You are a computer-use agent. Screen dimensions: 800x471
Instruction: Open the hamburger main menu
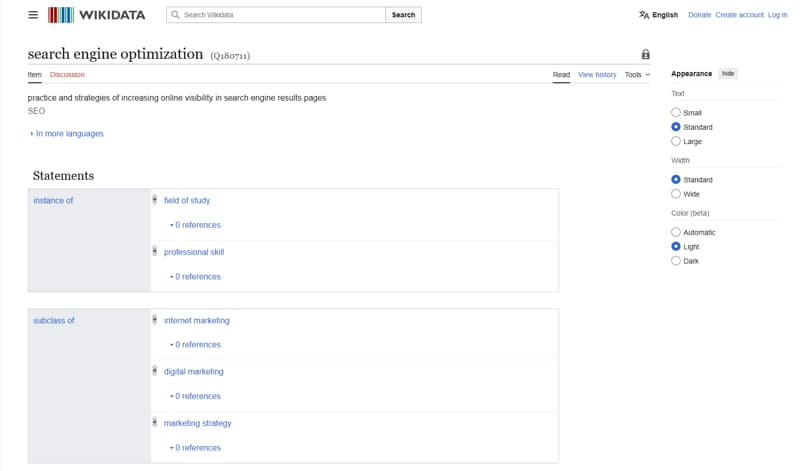[33, 15]
